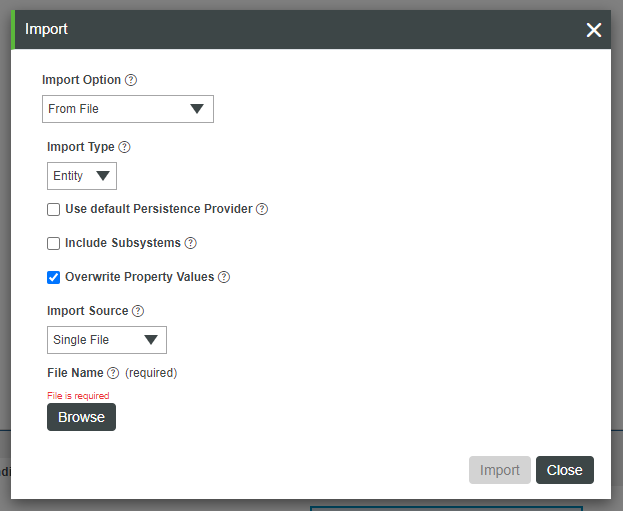The width and height of the screenshot is (623, 511).
Task: Click the Import Source help icon
Action: coord(138,311)
